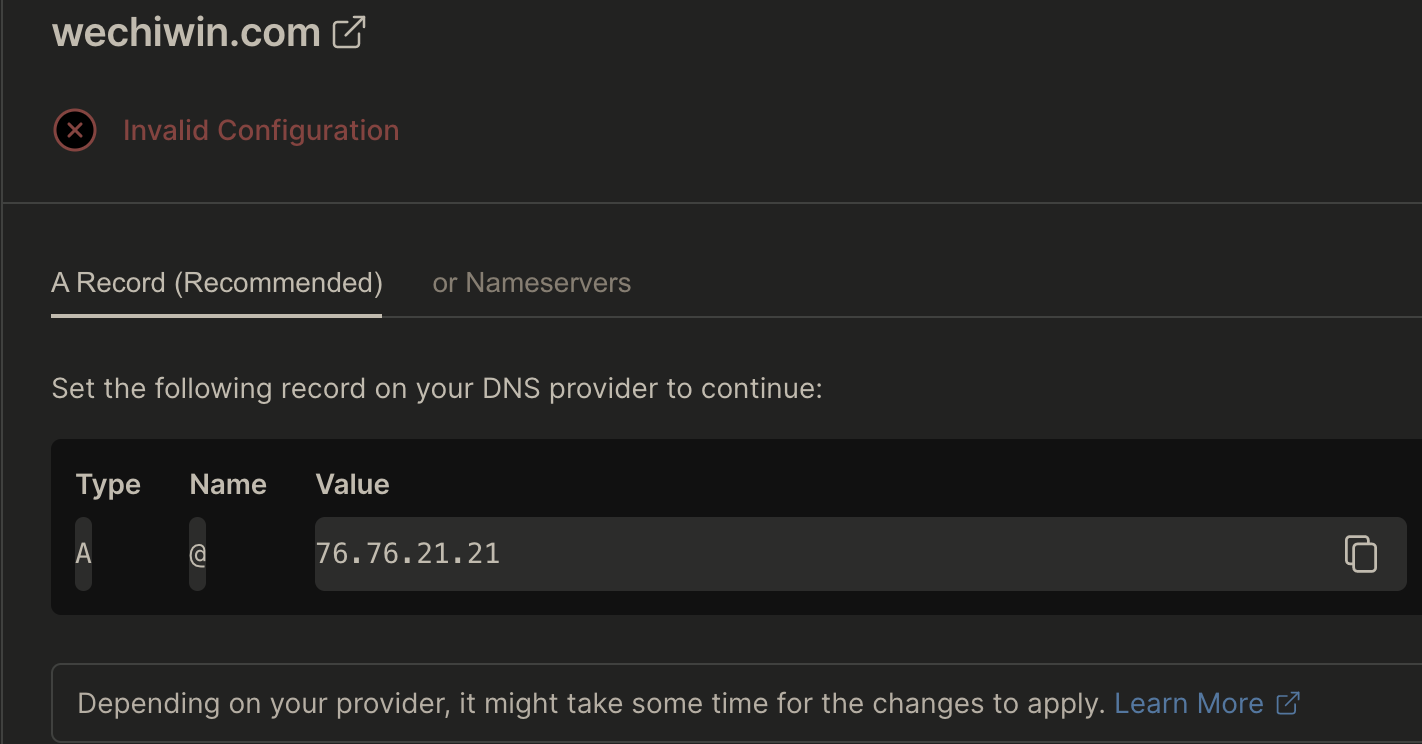The width and height of the screenshot is (1422, 744).
Task: Open wechiwin.com via its external link icon
Action: click(348, 32)
